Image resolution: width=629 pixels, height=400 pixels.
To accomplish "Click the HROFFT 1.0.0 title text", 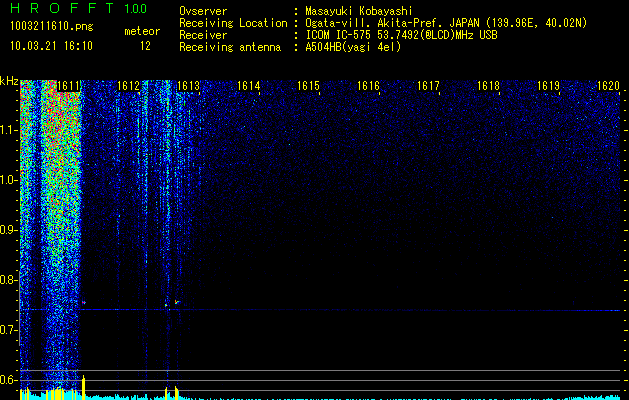I will pyautogui.click(x=79, y=8).
